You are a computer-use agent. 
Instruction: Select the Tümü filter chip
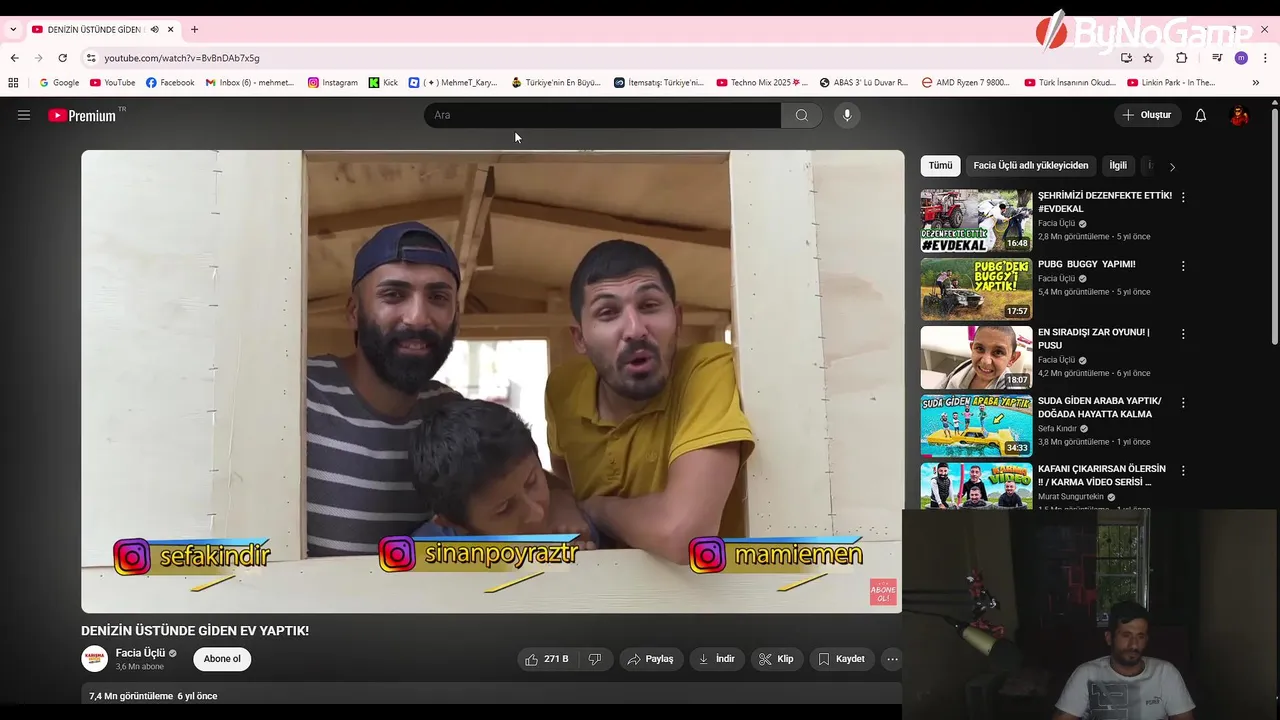(x=940, y=166)
